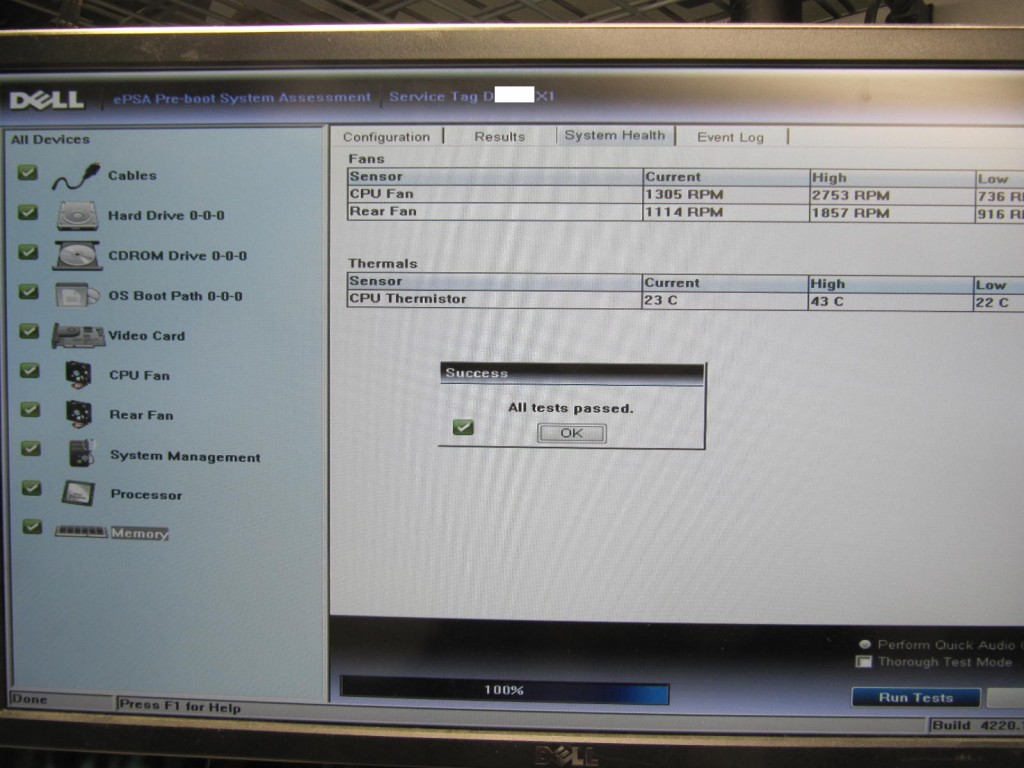
Task: Uncheck the System Management checkbox
Action: point(31,449)
